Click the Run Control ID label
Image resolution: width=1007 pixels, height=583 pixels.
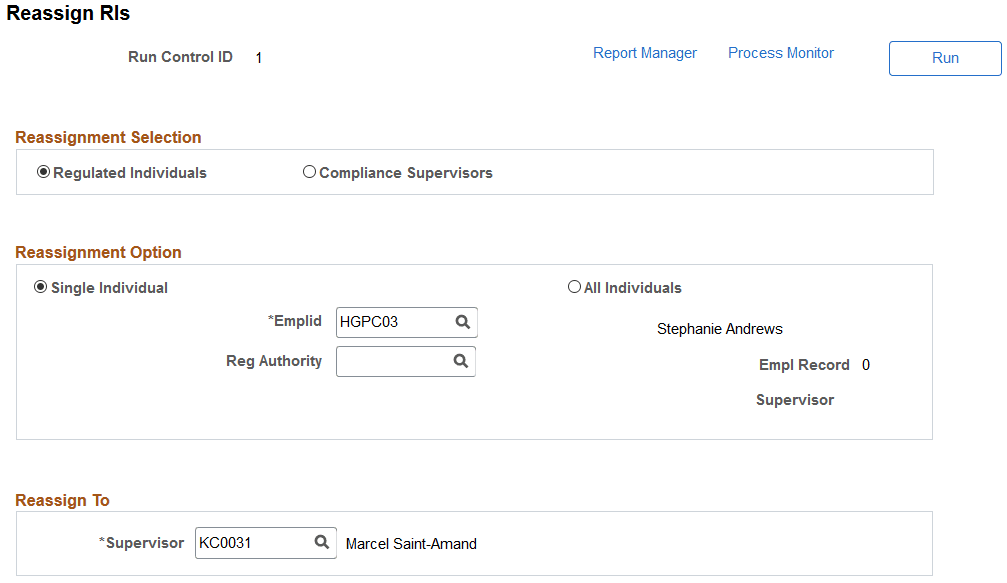tap(180, 57)
